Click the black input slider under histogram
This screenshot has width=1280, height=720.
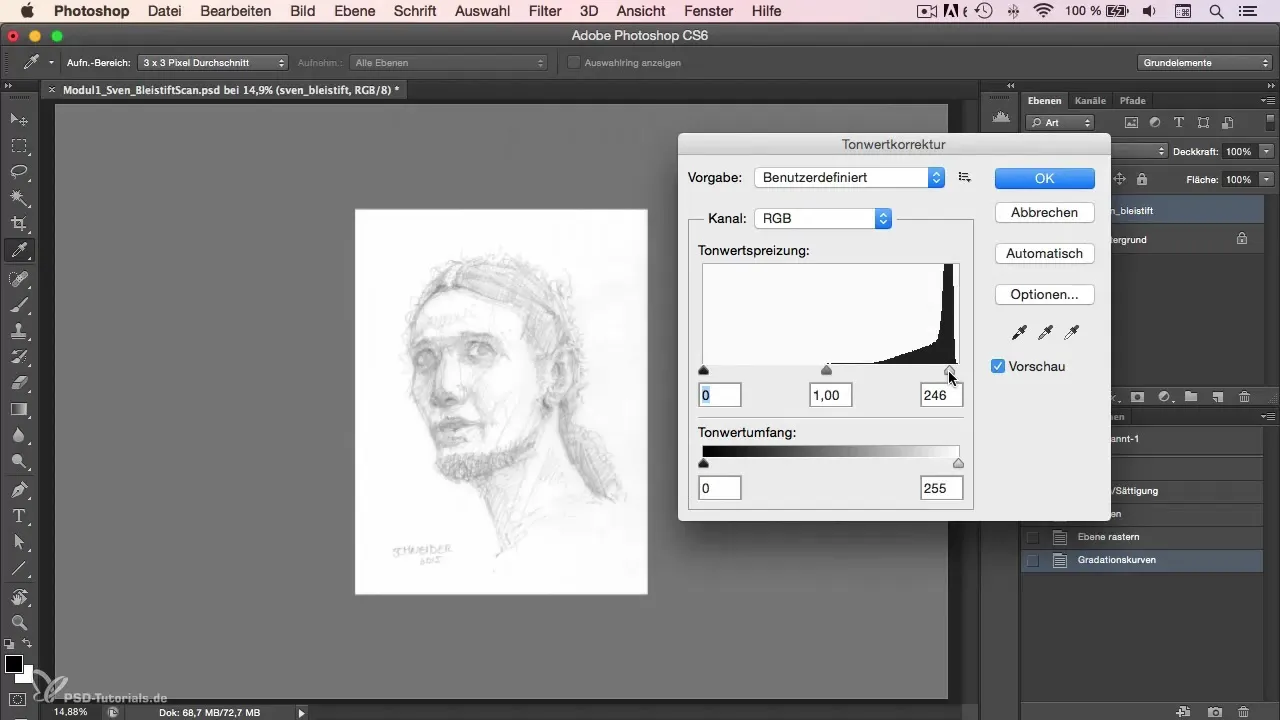pos(703,370)
